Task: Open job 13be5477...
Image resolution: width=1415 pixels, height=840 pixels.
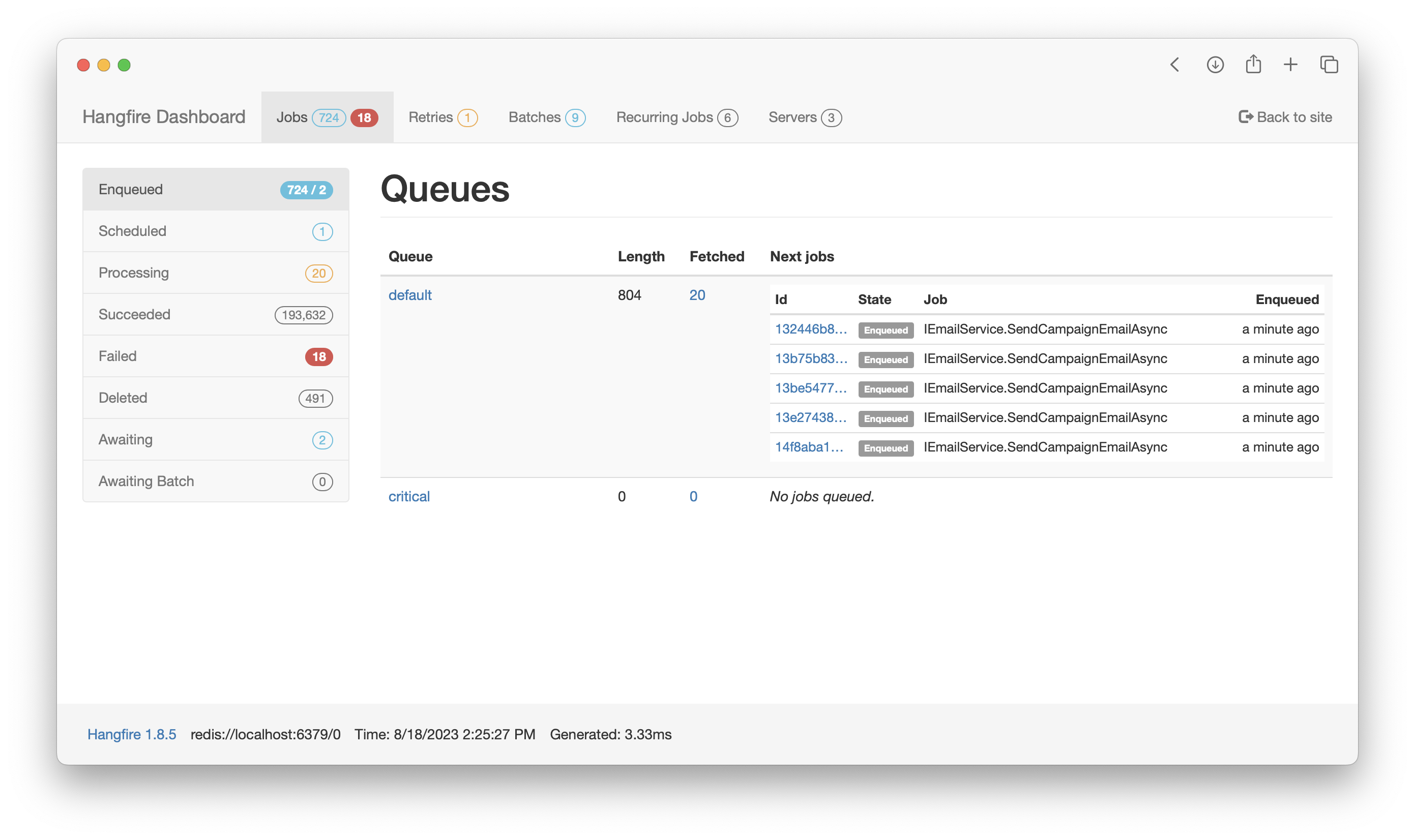Action: [811, 388]
